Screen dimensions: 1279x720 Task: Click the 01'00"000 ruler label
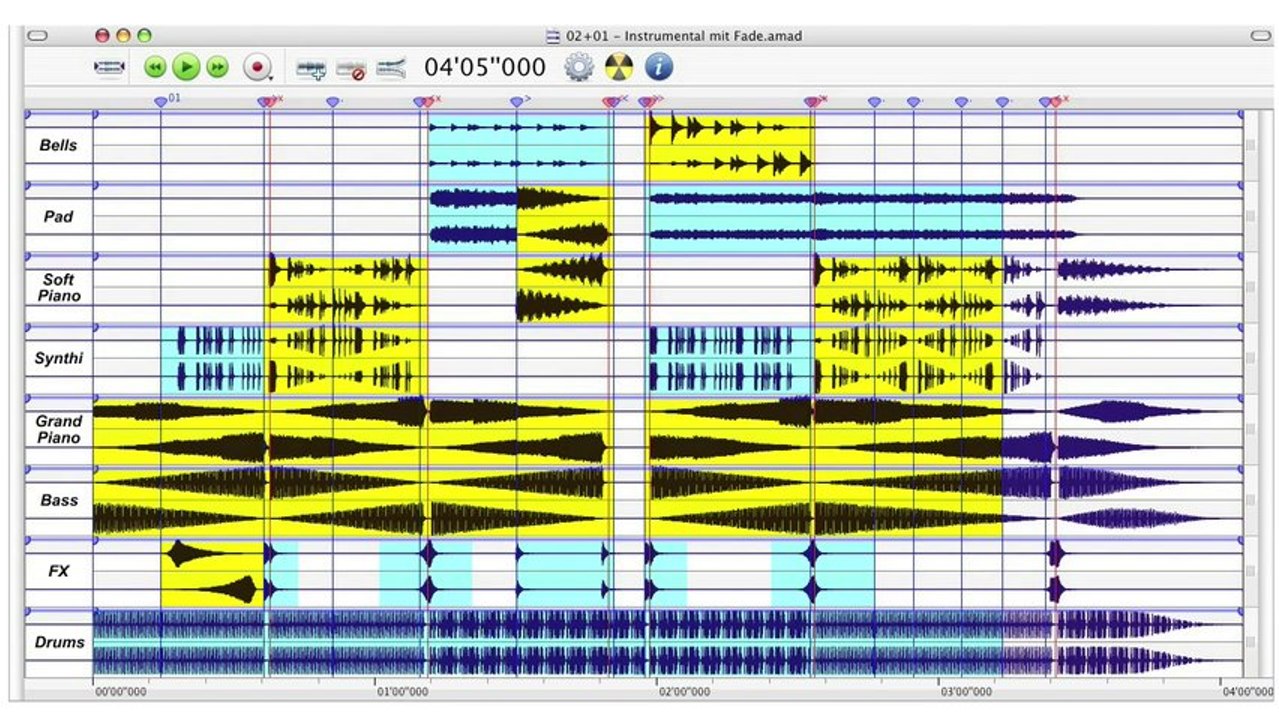402,691
